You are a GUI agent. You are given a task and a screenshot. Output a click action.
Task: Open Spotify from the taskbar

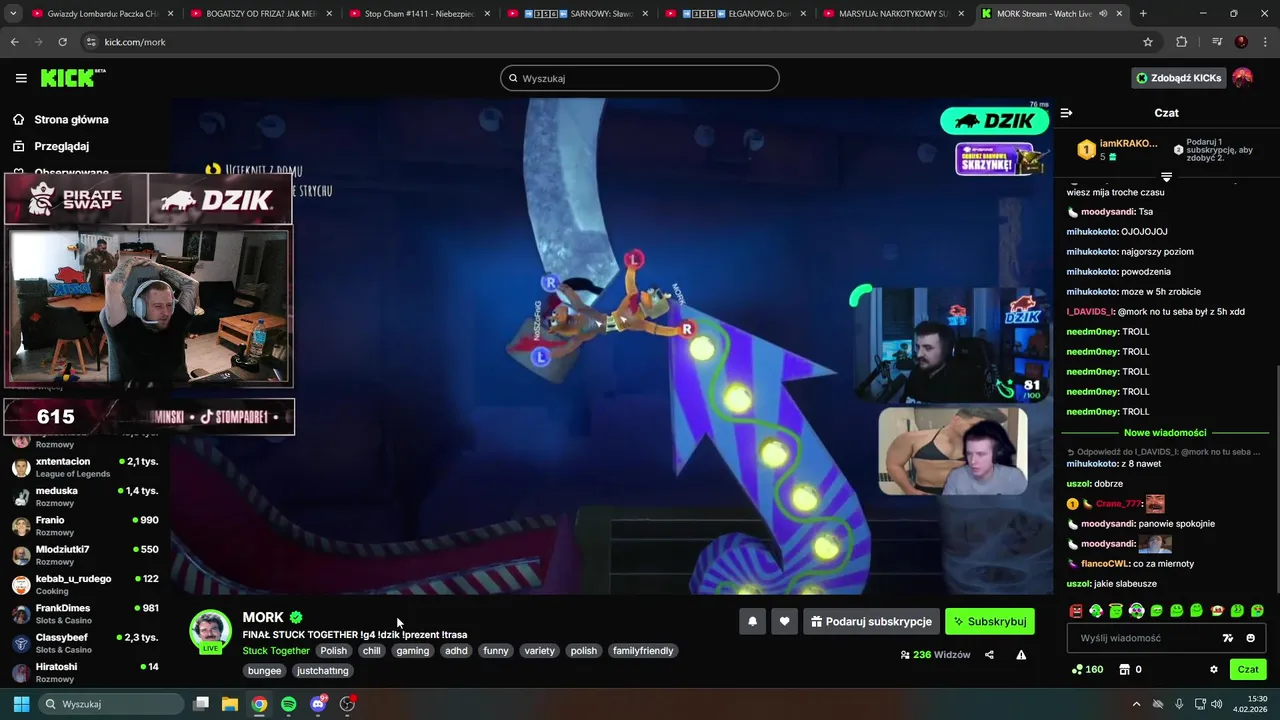tap(288, 704)
